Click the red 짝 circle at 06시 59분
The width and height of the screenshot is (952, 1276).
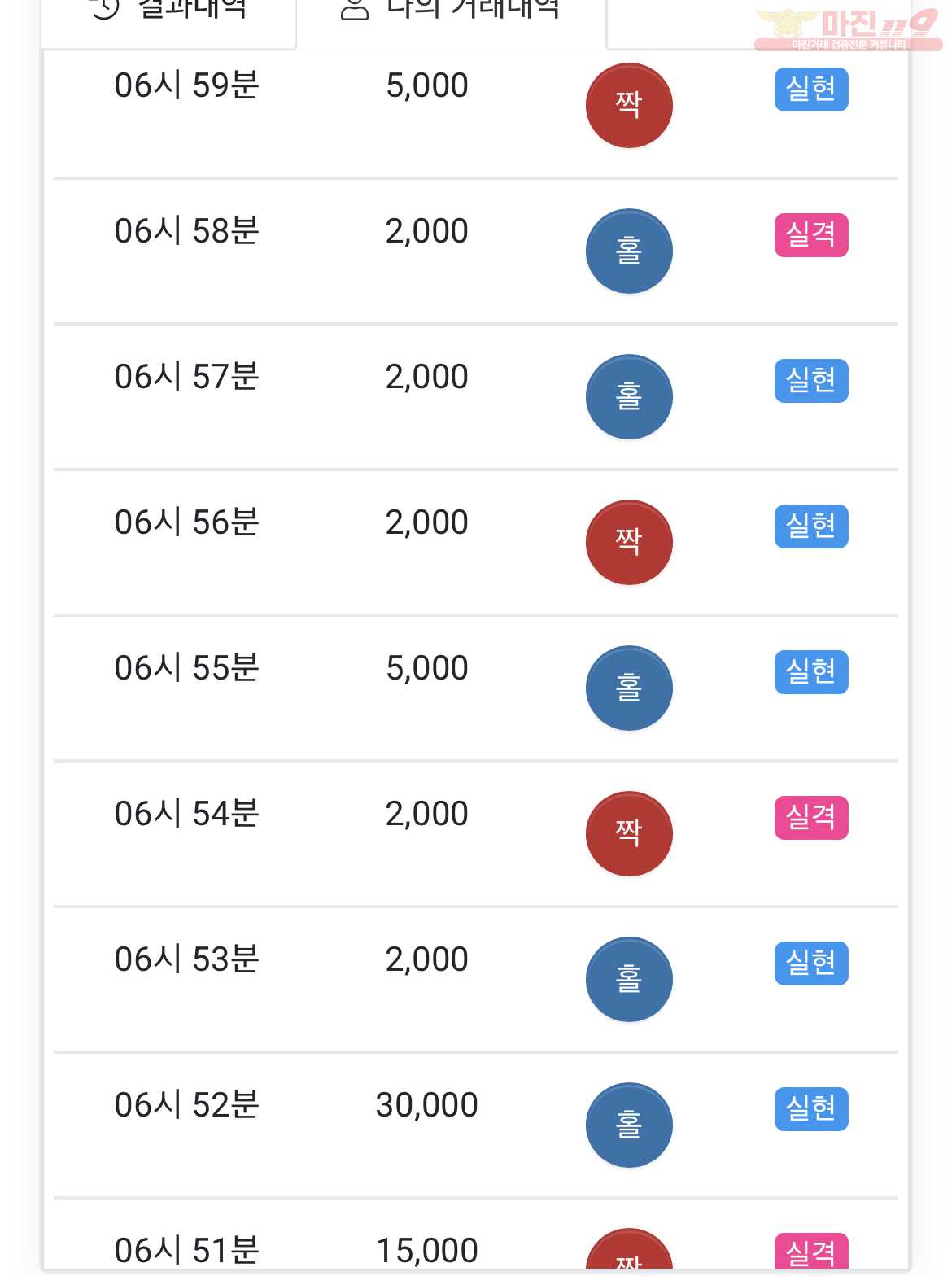629,106
